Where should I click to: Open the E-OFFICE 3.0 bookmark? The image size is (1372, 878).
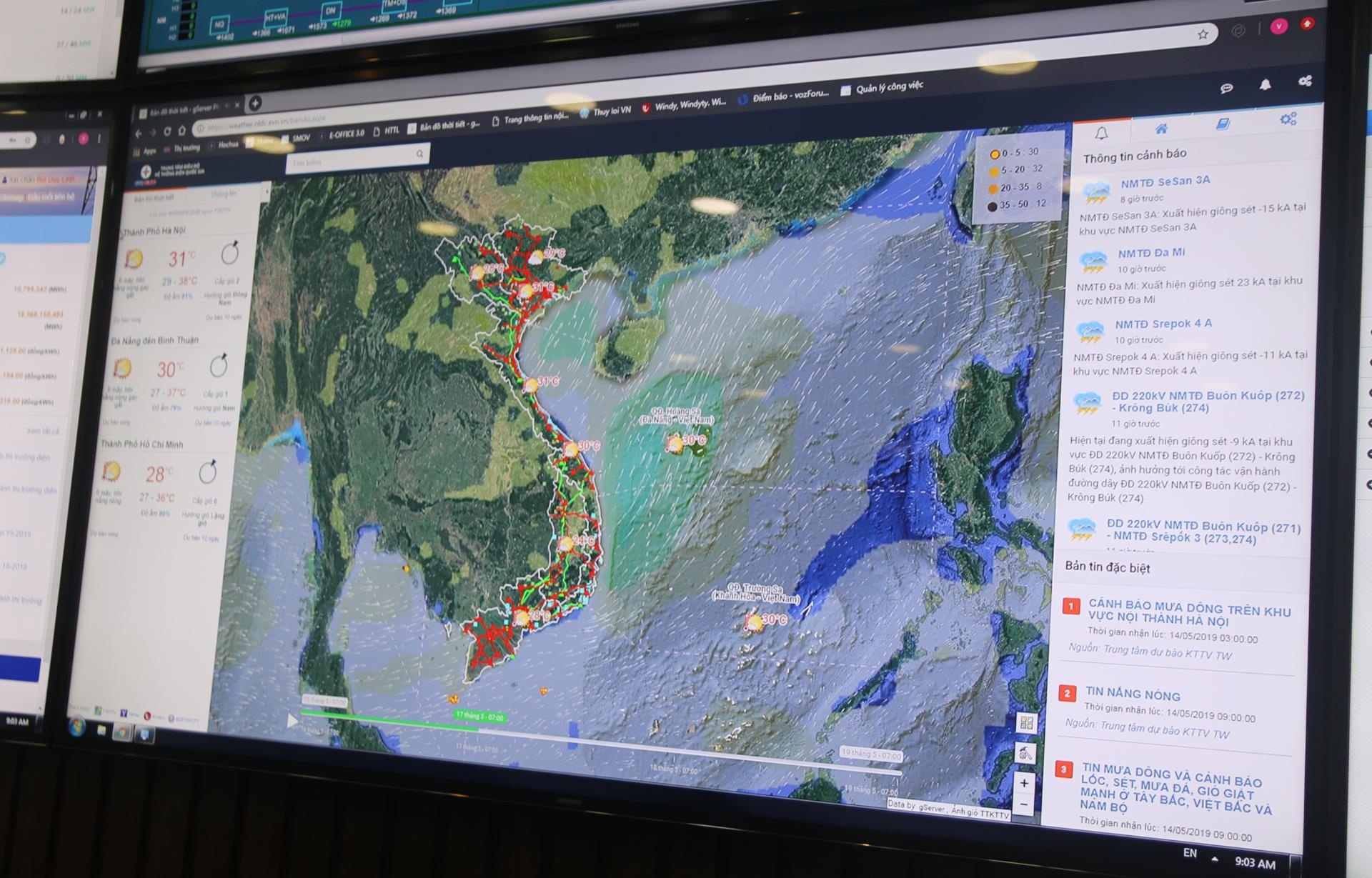click(x=346, y=134)
